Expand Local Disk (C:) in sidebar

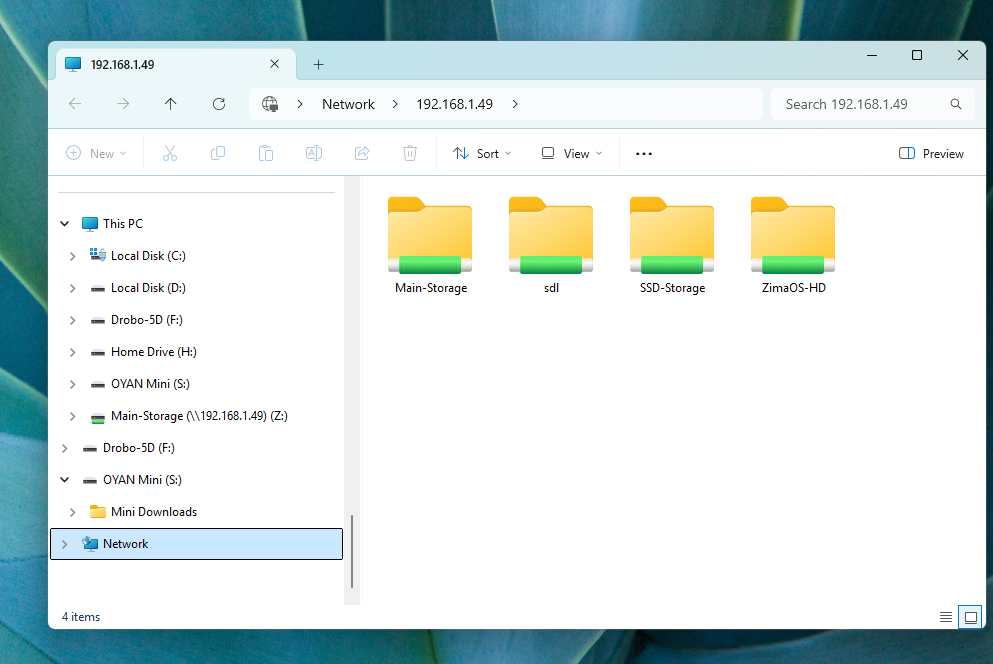(x=72, y=256)
